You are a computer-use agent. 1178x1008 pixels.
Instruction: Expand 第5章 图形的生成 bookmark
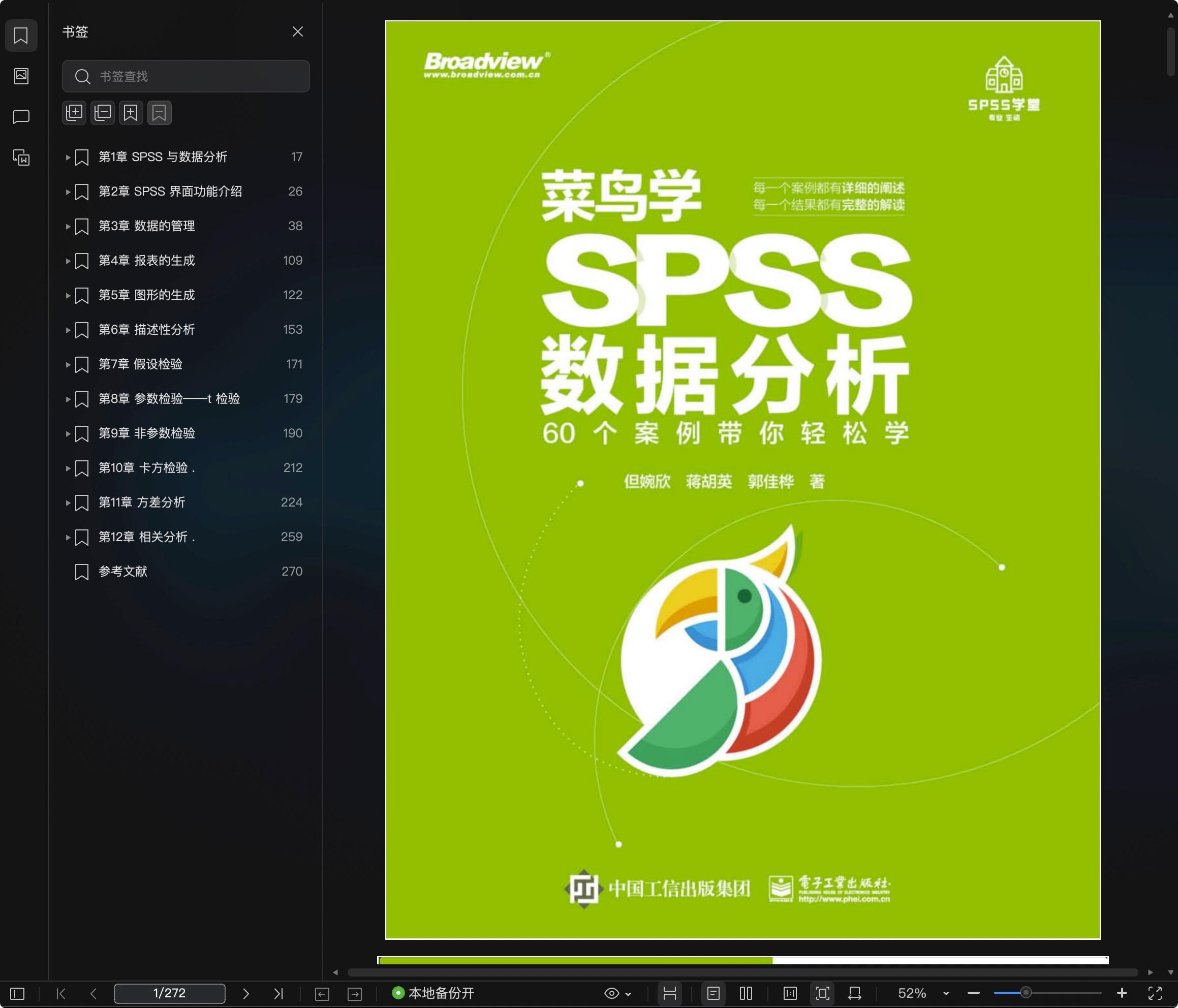click(x=68, y=296)
